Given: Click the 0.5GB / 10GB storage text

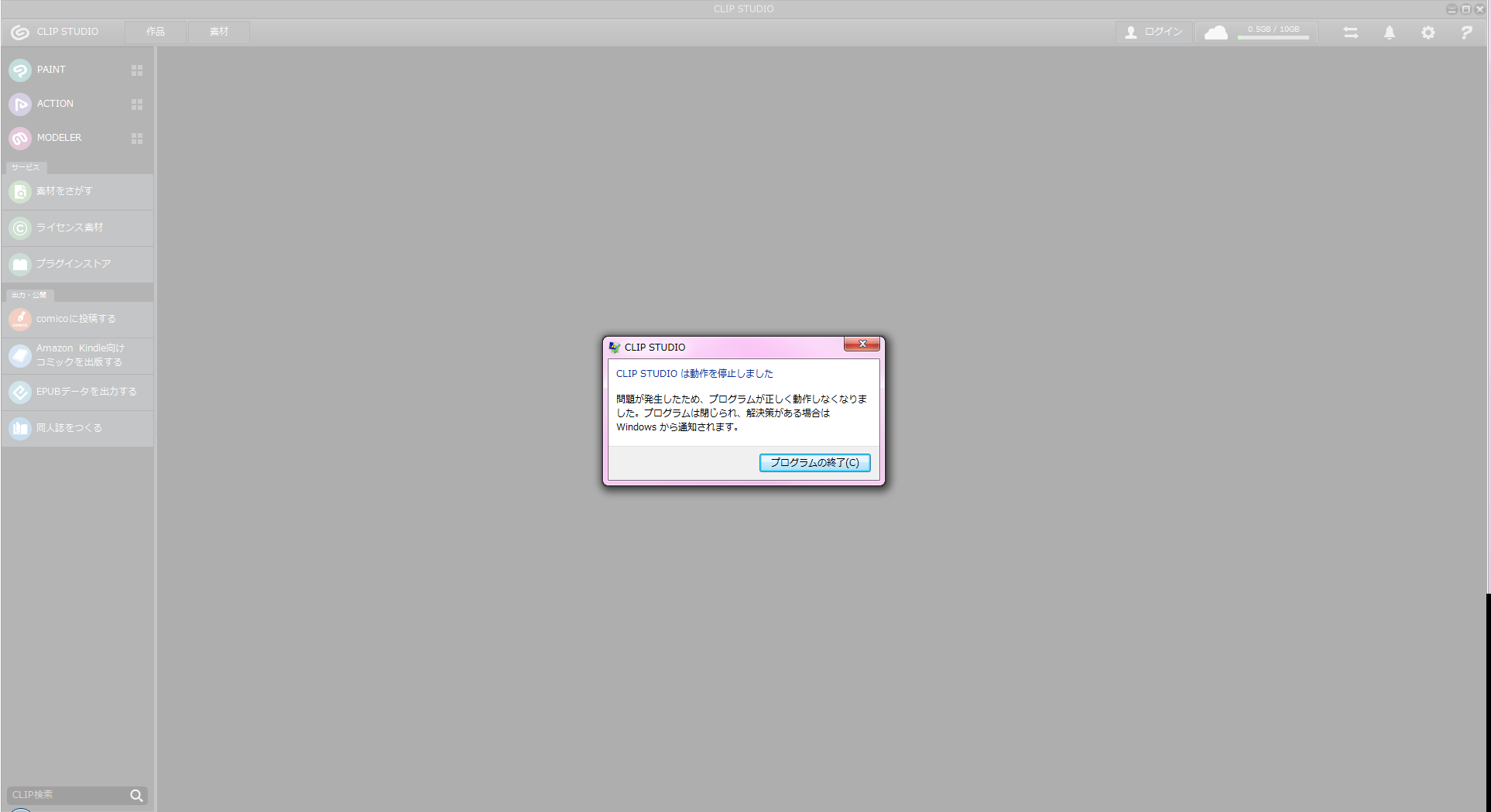Looking at the screenshot, I should pos(1273,29).
